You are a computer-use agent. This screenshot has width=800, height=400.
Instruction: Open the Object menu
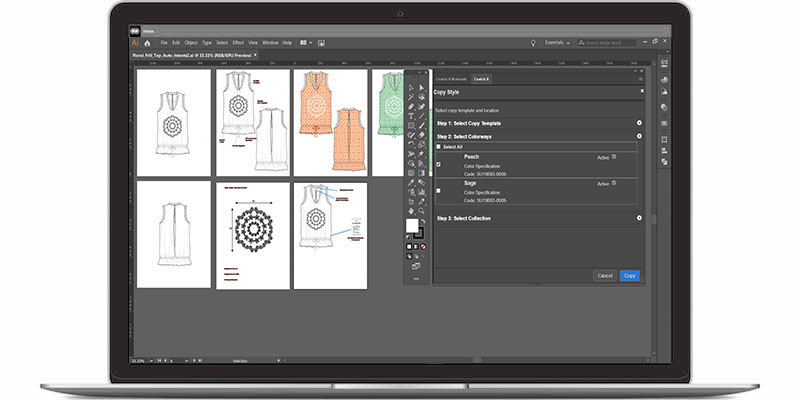(x=190, y=43)
